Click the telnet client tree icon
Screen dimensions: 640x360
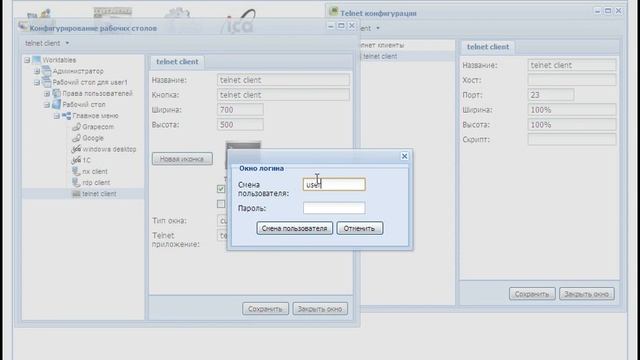[76, 194]
